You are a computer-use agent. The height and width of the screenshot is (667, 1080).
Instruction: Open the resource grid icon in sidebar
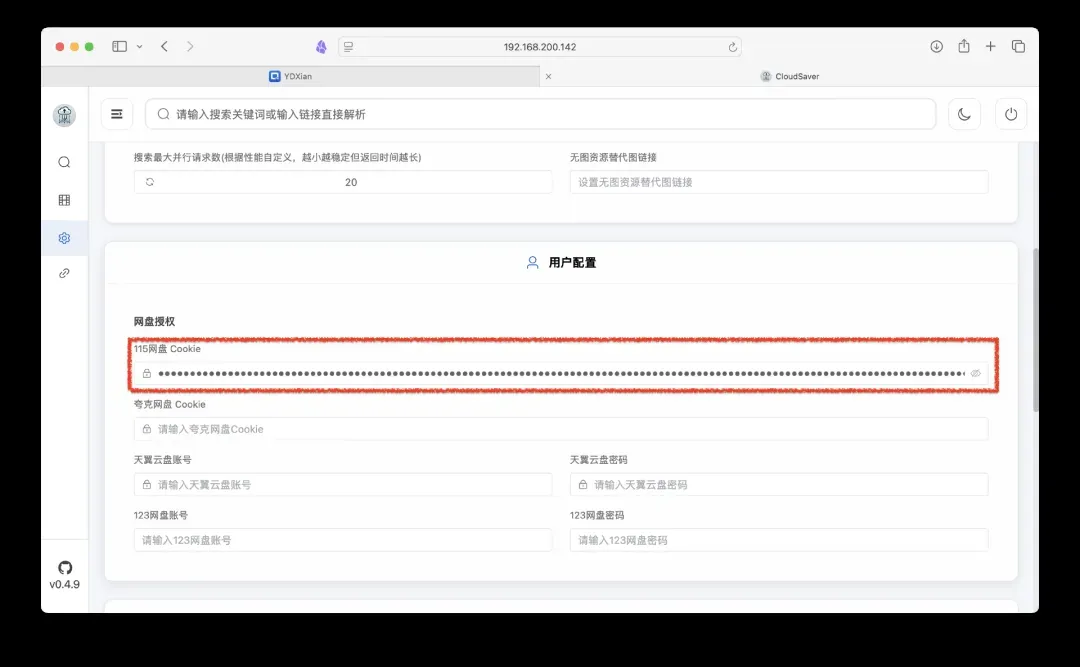point(64,200)
